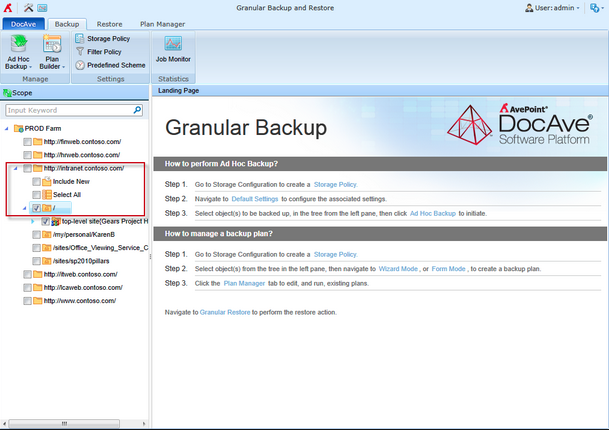Uncheck the root "/" site collection checkbox
The image size is (609, 430).
[36, 208]
